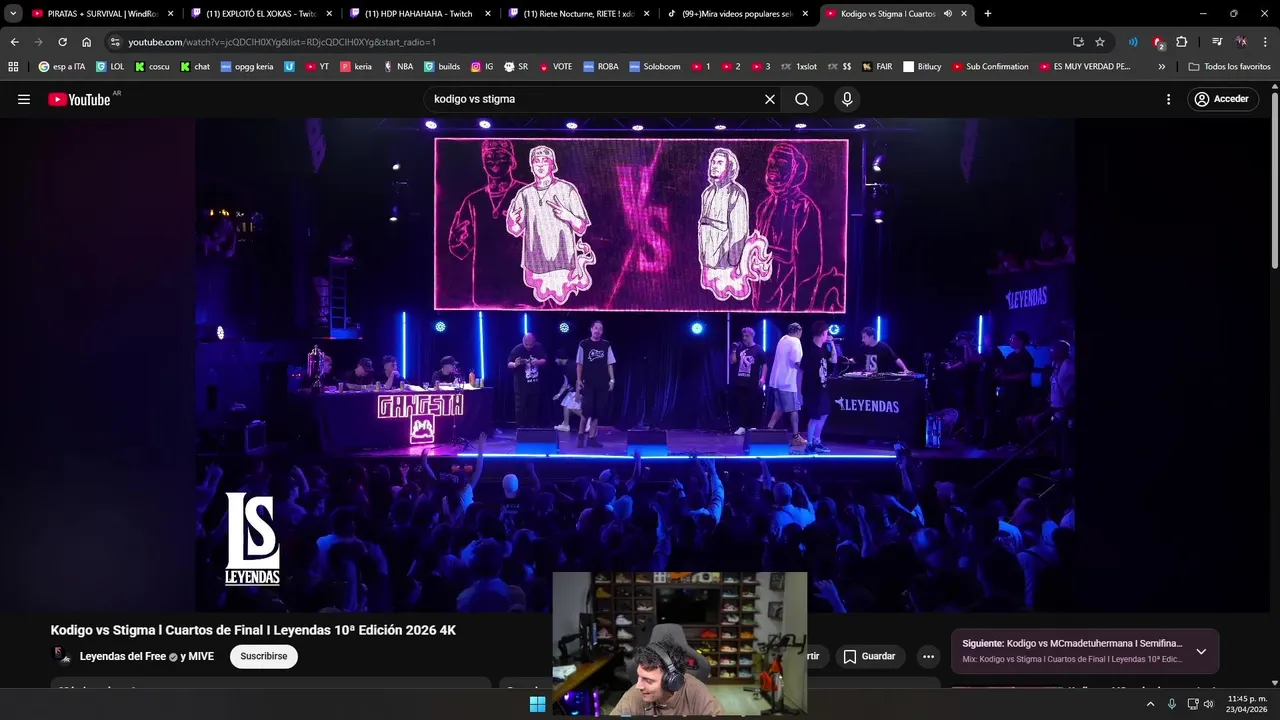1280x720 pixels.
Task: Open more actions for the video (three dots)
Action: [928, 656]
